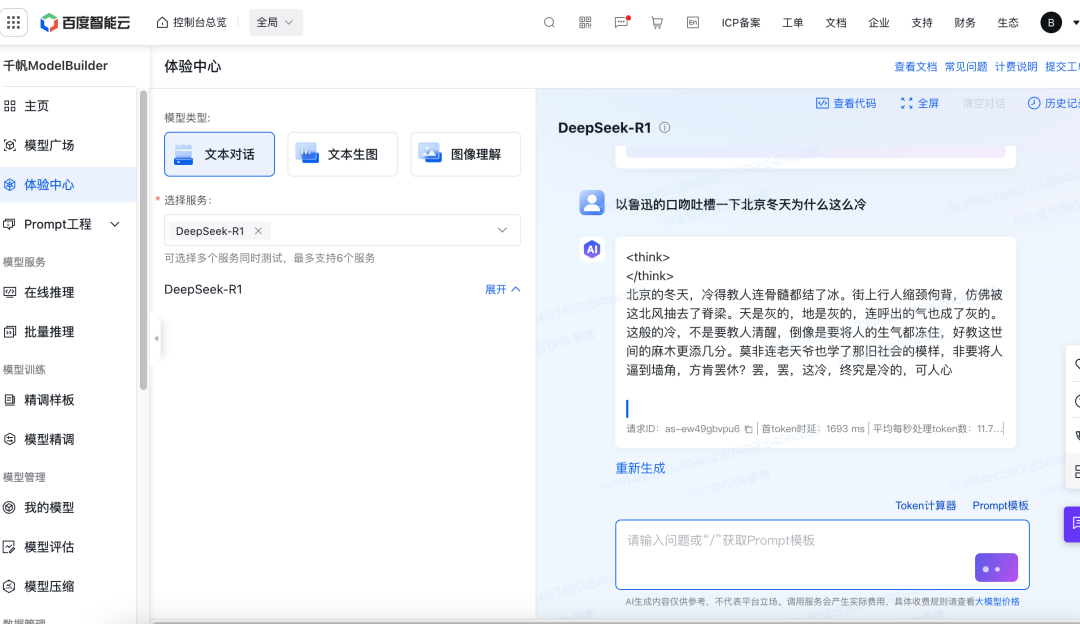Viewport: 1080px width, 624px height.
Task: Open the account dropdown arrow beside avatar
Action: pyautogui.click(x=1075, y=23)
